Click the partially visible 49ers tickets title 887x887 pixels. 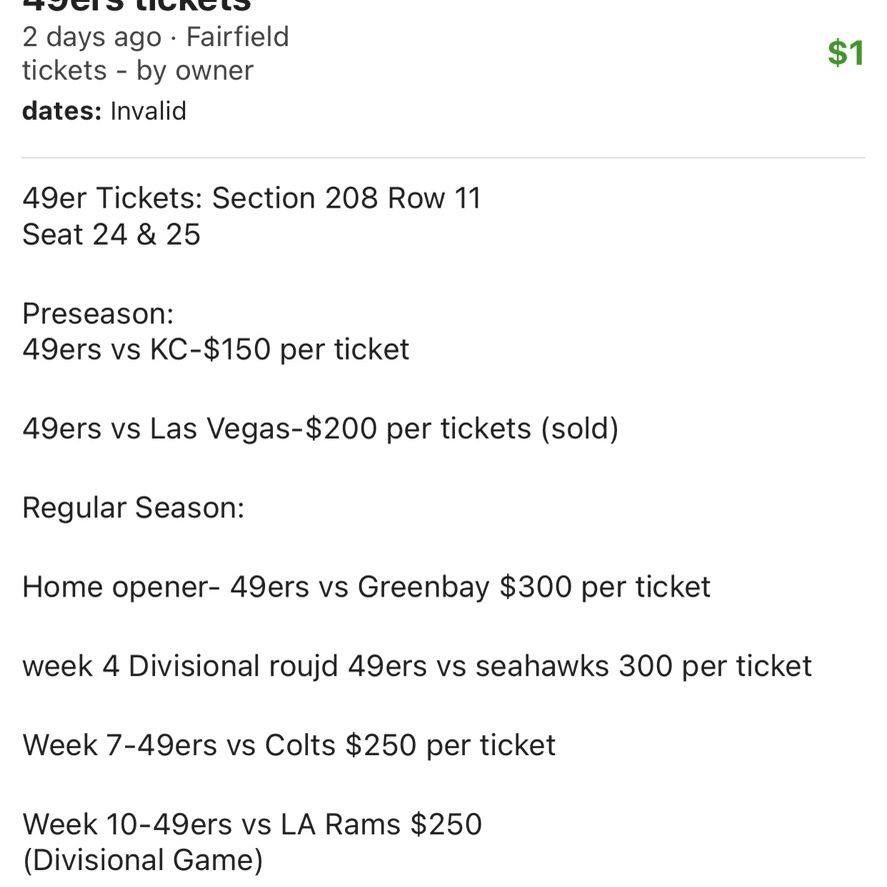[136, 5]
